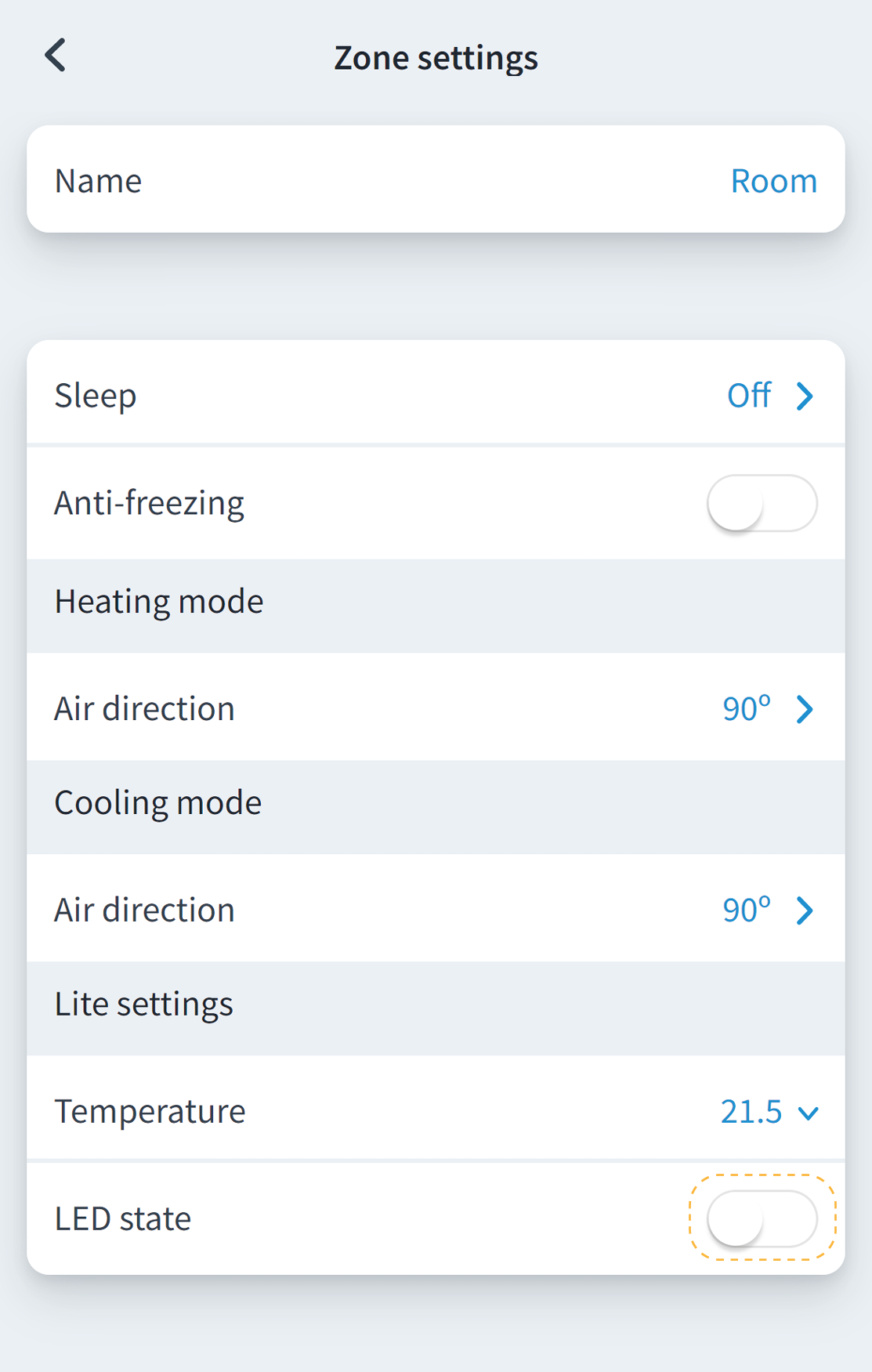Select the Air direction label under Cooling mode
Viewport: 872px width, 1372px height.
[x=145, y=910]
